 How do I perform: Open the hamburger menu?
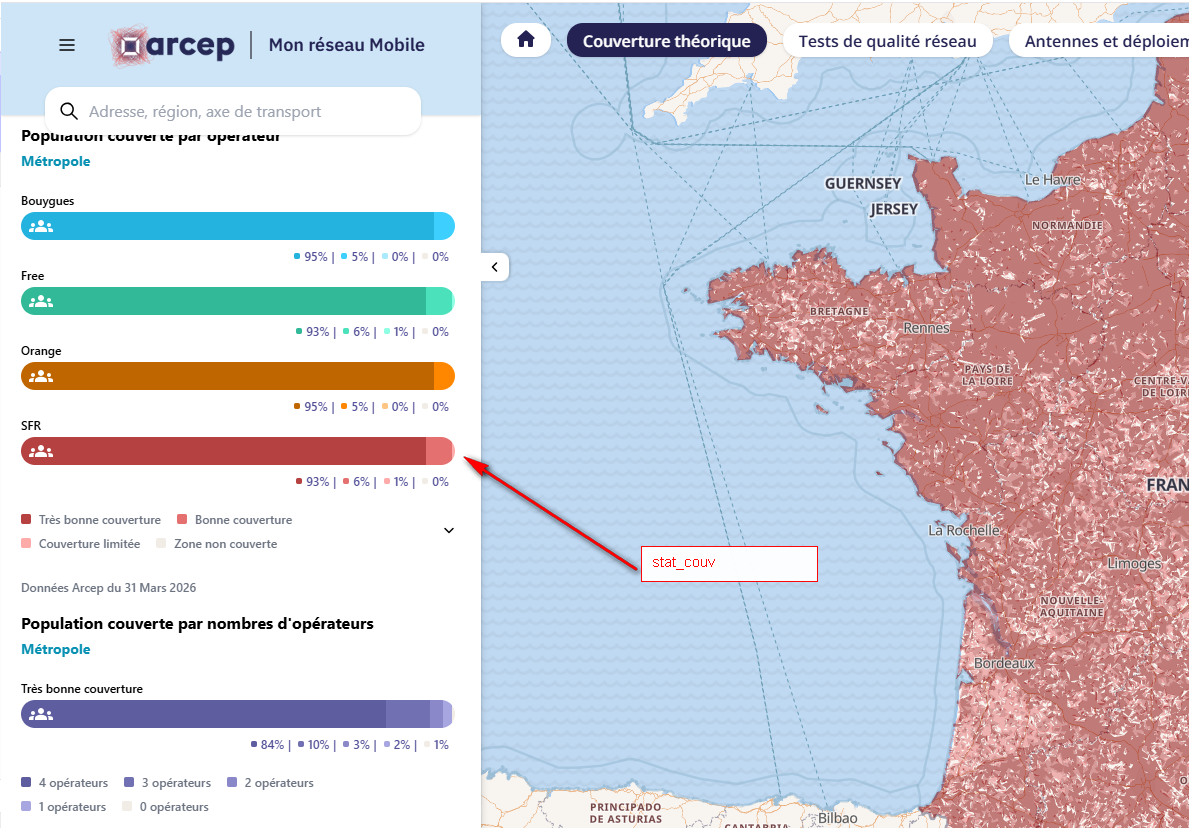(x=67, y=45)
